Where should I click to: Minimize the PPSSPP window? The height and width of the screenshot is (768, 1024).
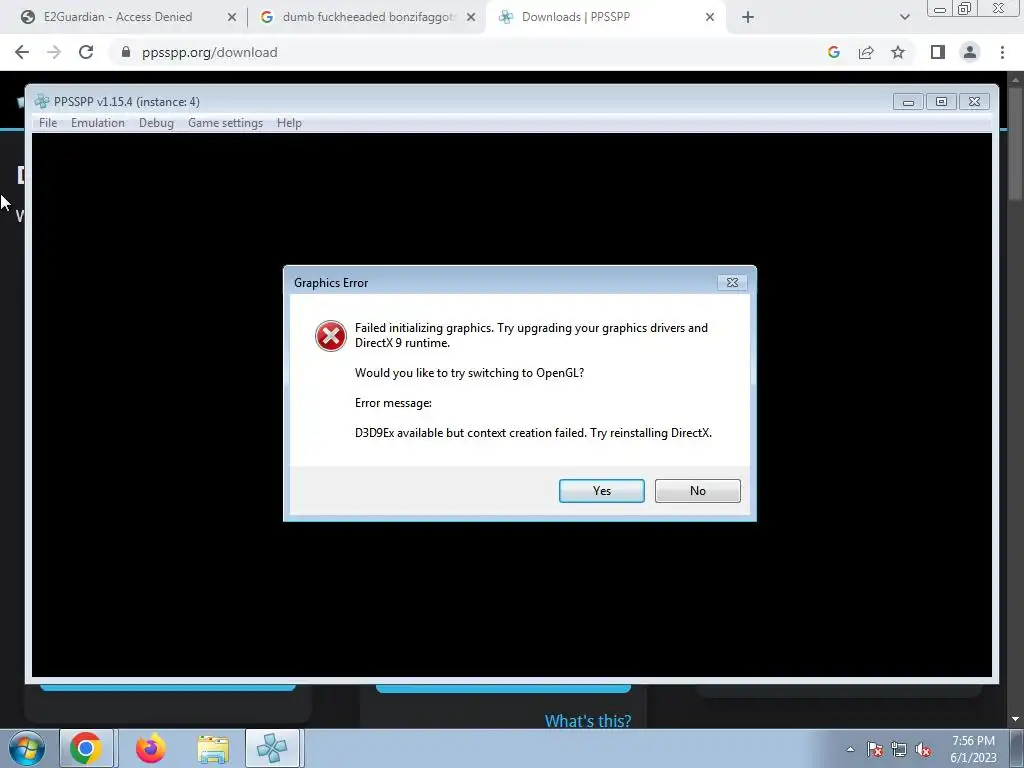tap(908, 102)
